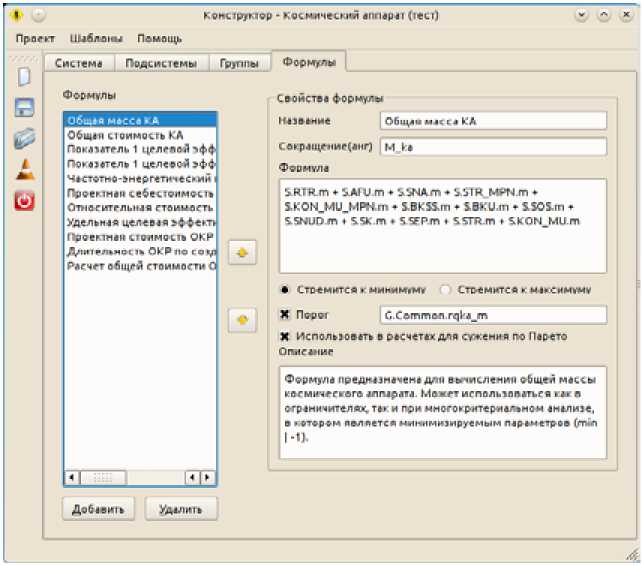Click the open folder icon in sidebar
The width and height of the screenshot is (643, 566).
[24, 139]
